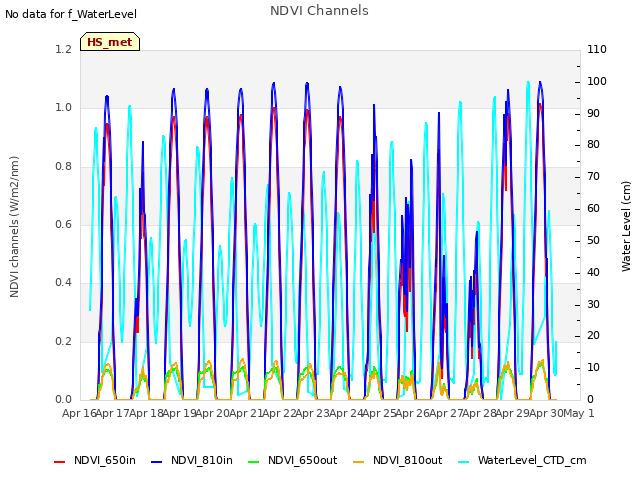Click the Apr 29 x-axis tick label
This screenshot has height=480, width=640.
[x=513, y=413]
